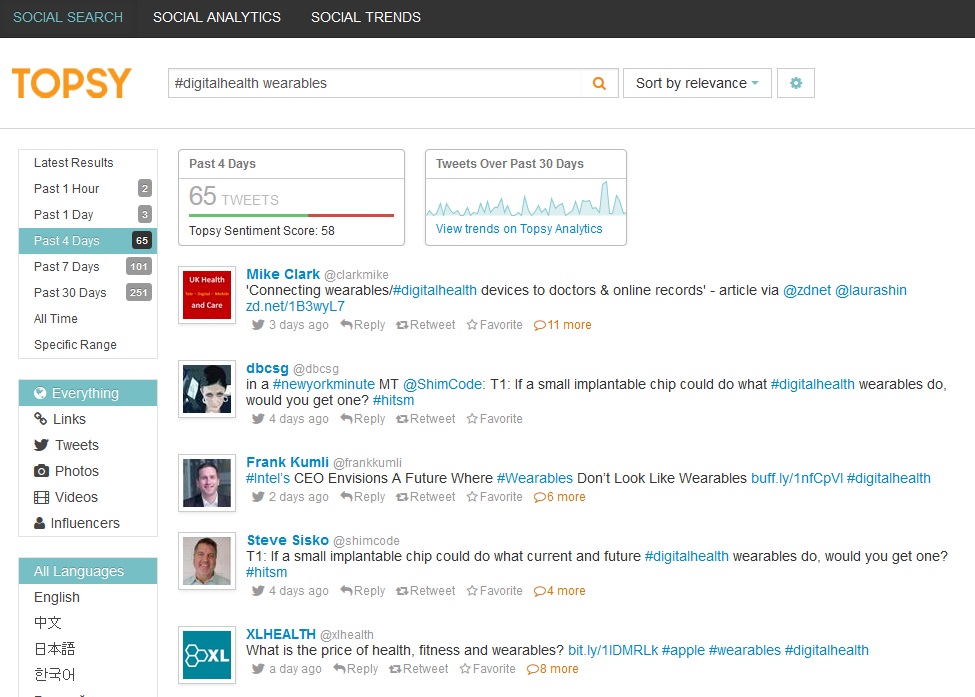975x697 pixels.
Task: Favorite Frank Kumli's tweet
Action: coord(495,497)
